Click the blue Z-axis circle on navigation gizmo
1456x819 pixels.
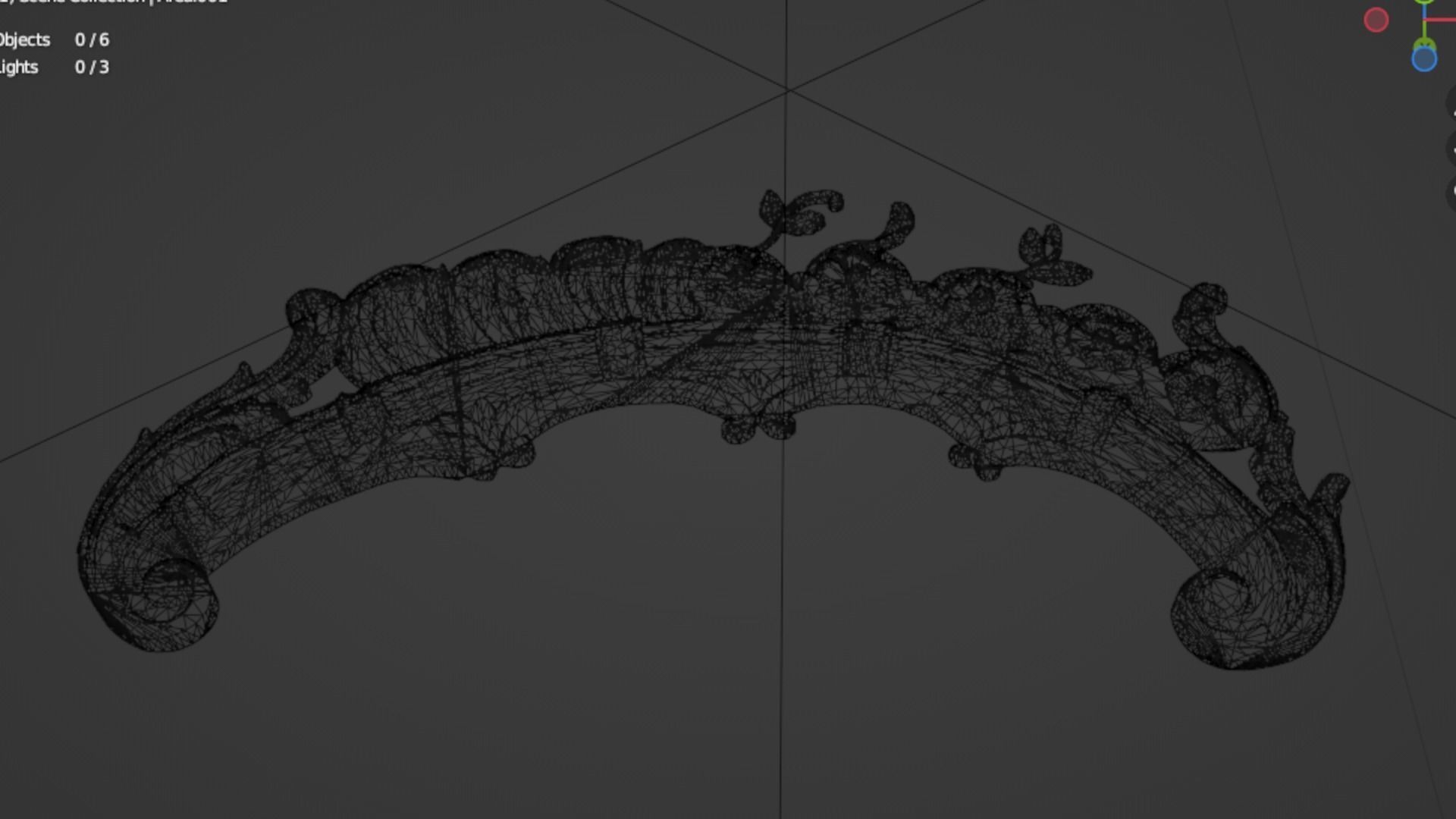1424,59
